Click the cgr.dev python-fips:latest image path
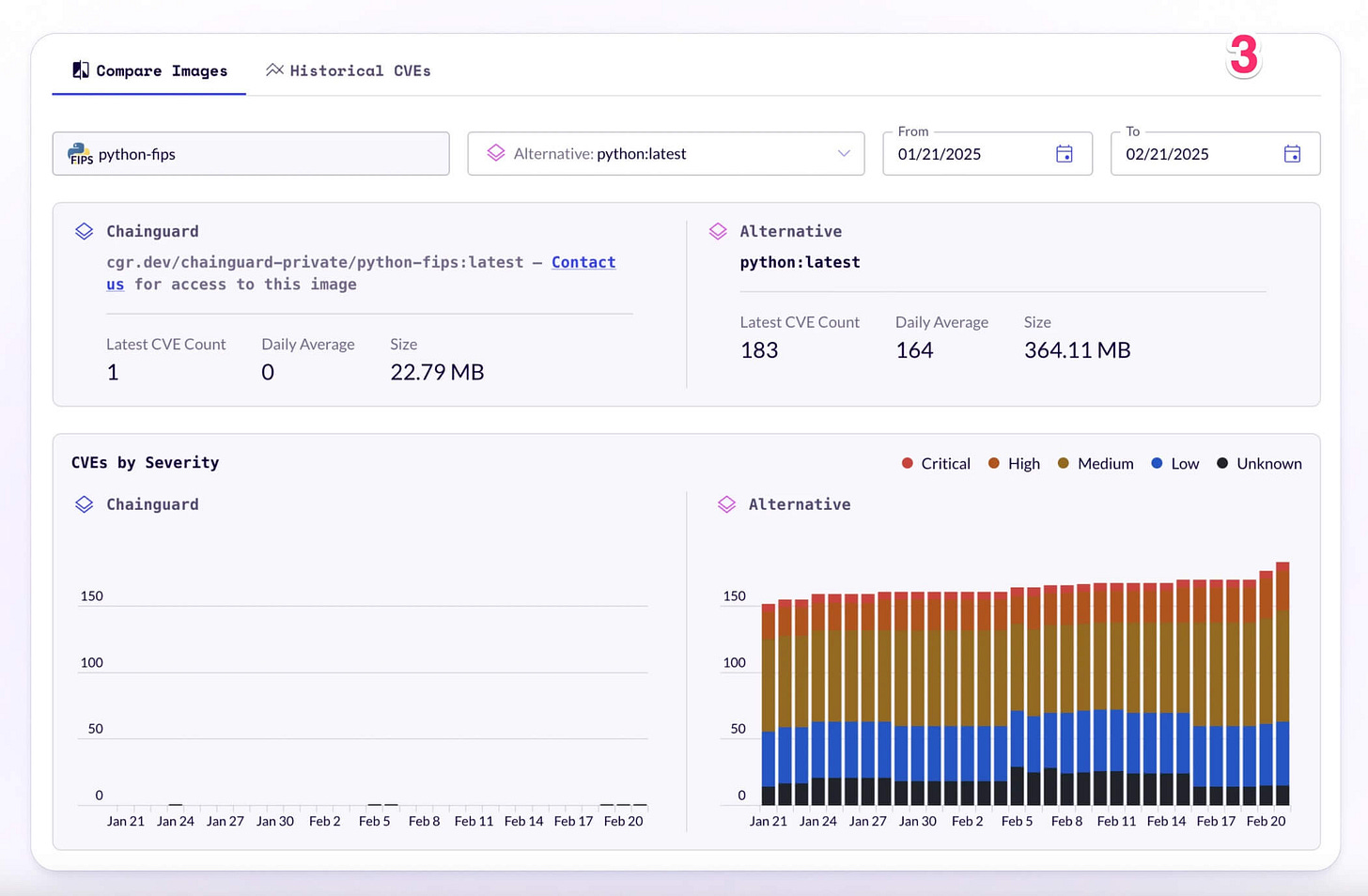Screen dimensions: 1368x896 [x=315, y=262]
